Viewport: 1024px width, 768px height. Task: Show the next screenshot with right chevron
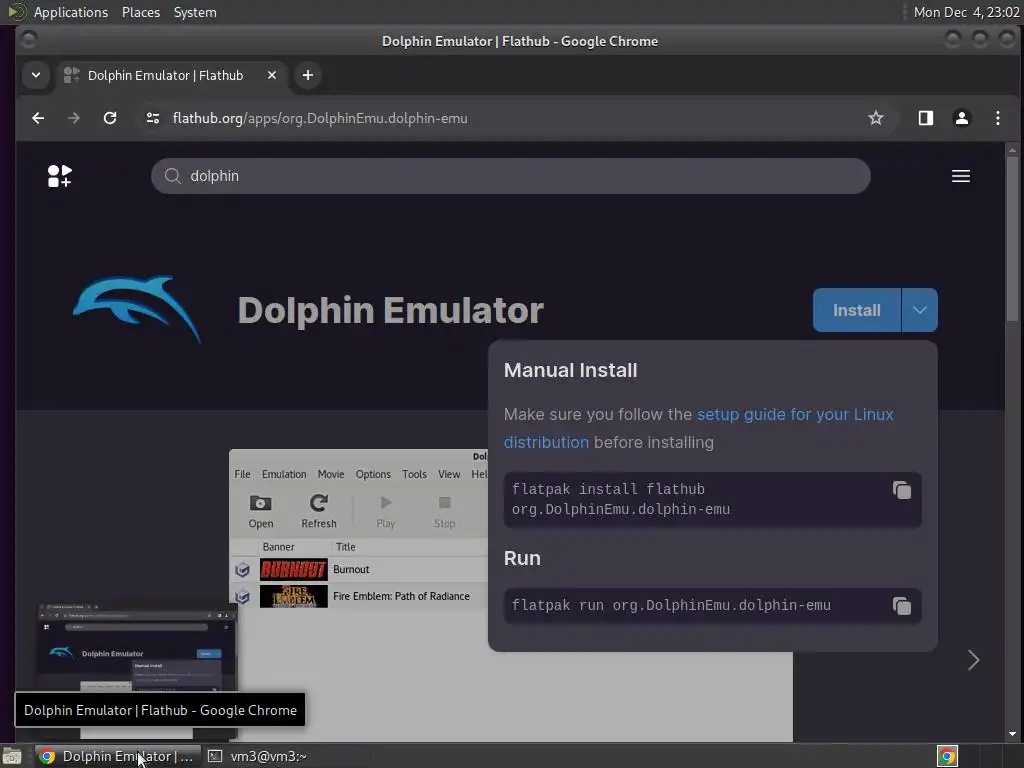(x=973, y=660)
